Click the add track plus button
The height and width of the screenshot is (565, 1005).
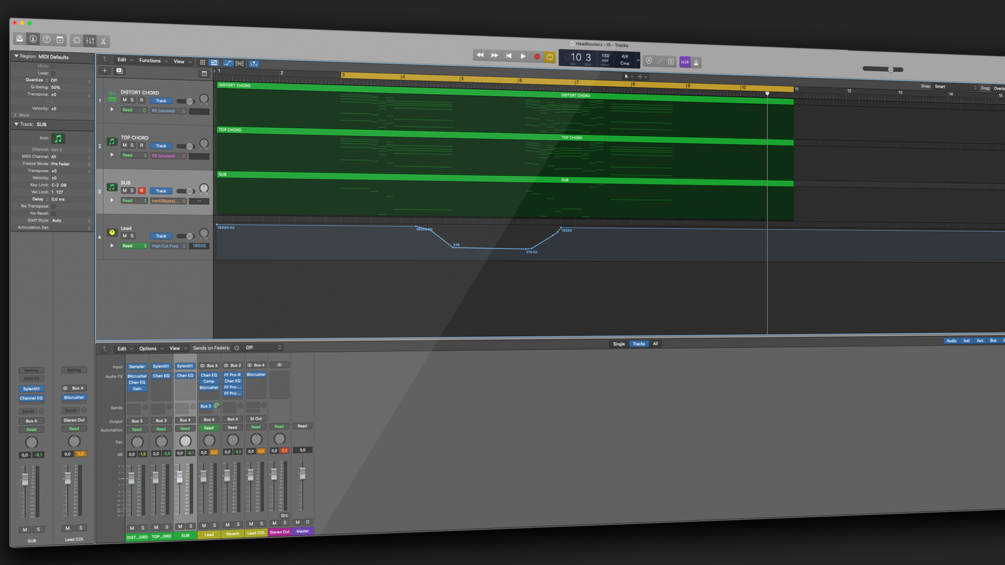pyautogui.click(x=105, y=70)
